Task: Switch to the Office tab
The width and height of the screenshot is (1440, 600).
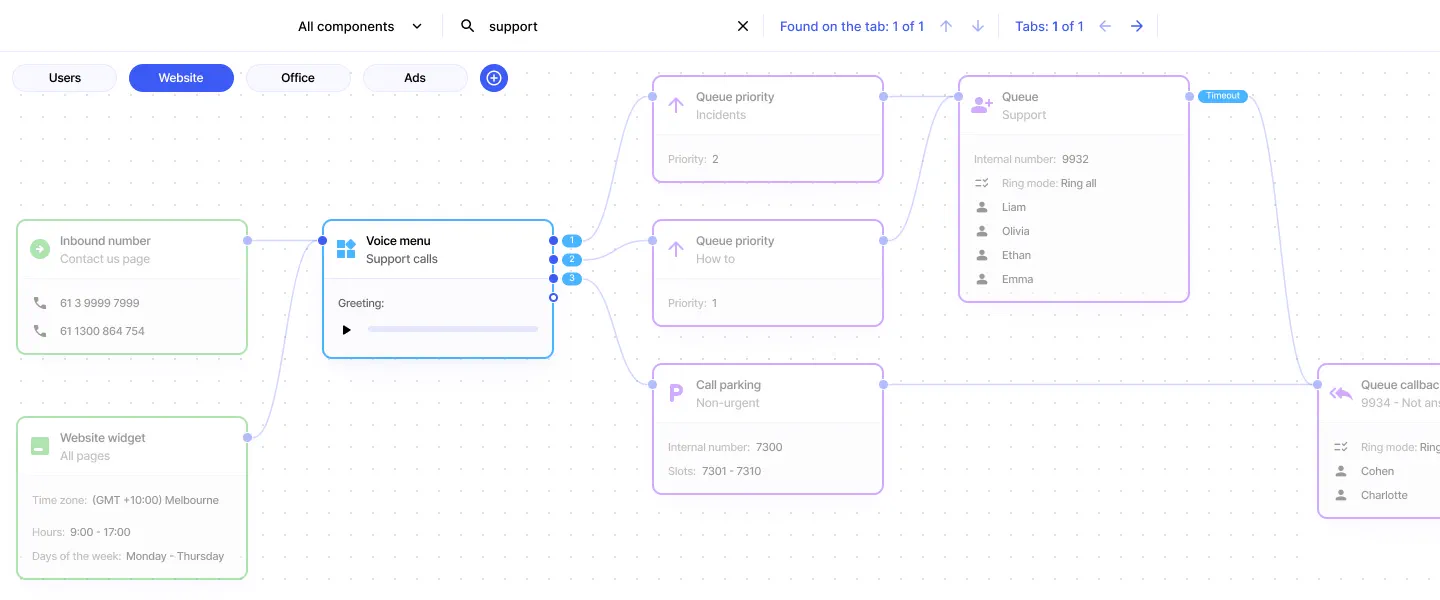Action: [x=298, y=78]
